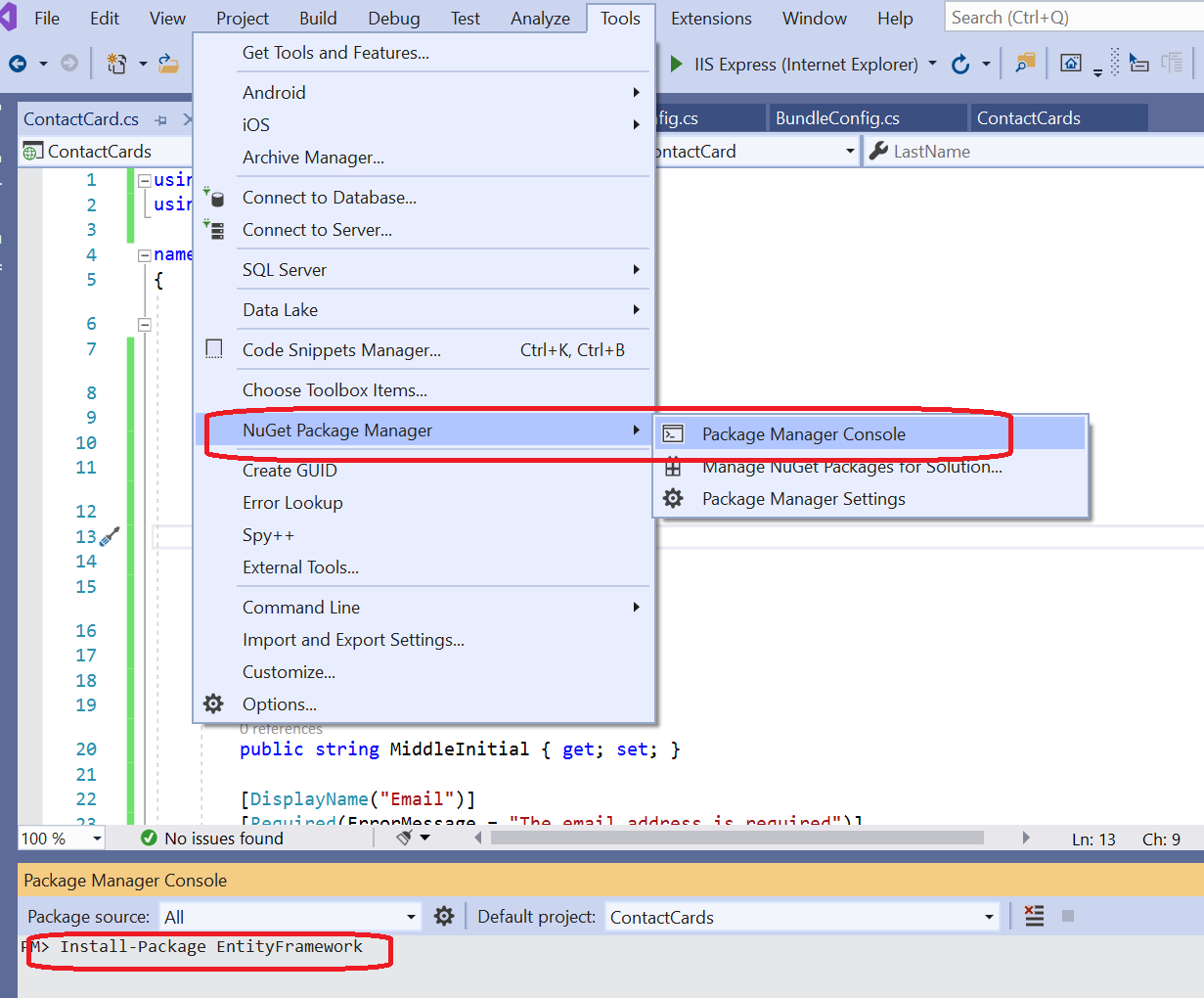
Task: Click the wrench icon next to LastName
Action: 878,151
